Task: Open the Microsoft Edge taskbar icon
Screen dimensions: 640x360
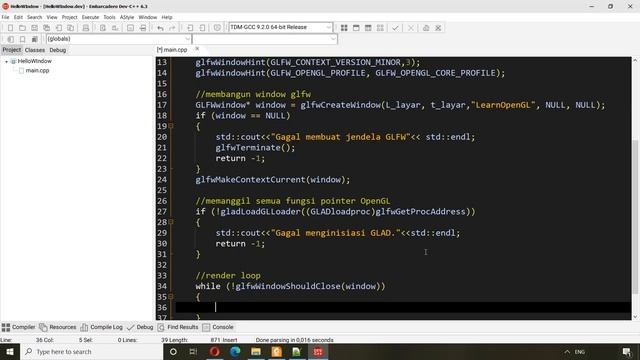Action: point(235,351)
